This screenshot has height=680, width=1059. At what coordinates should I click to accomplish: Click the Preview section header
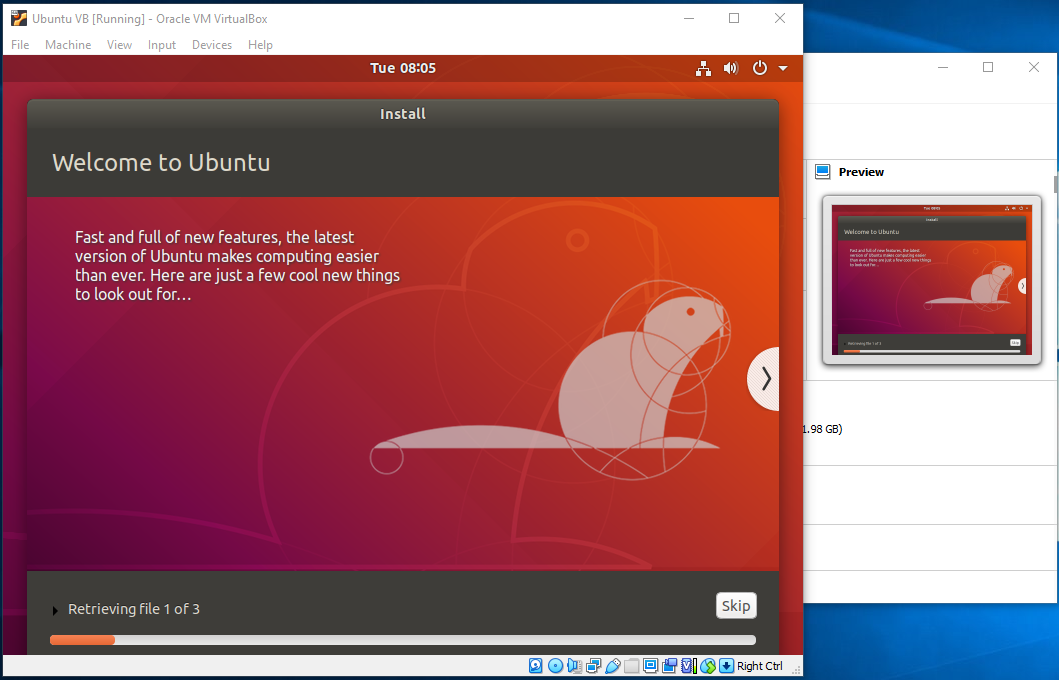pyautogui.click(x=861, y=172)
